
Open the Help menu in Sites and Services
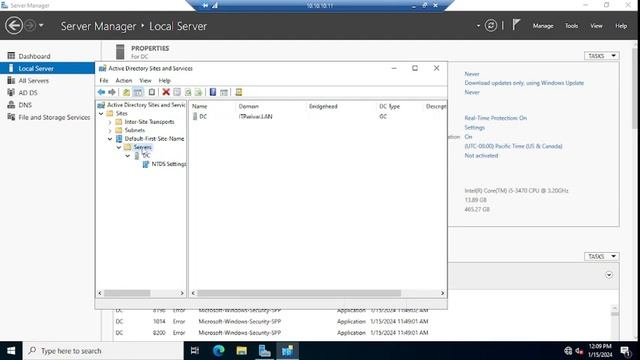(164, 80)
